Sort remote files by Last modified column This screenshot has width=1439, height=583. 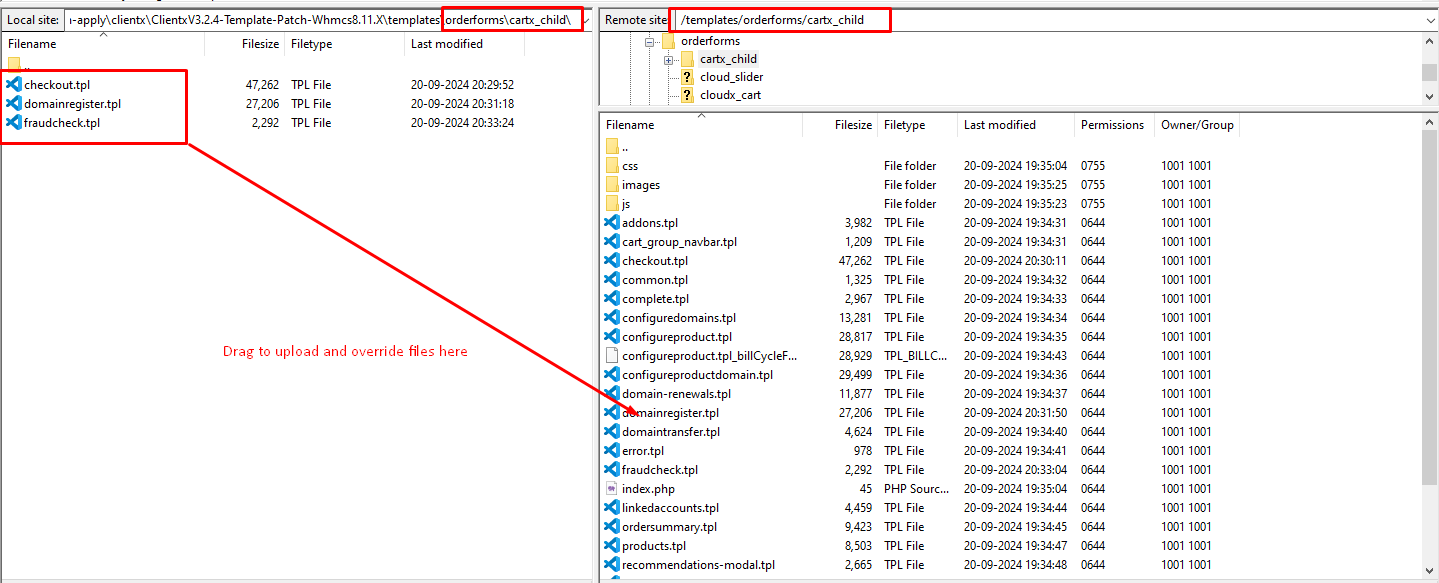[x=1000, y=125]
